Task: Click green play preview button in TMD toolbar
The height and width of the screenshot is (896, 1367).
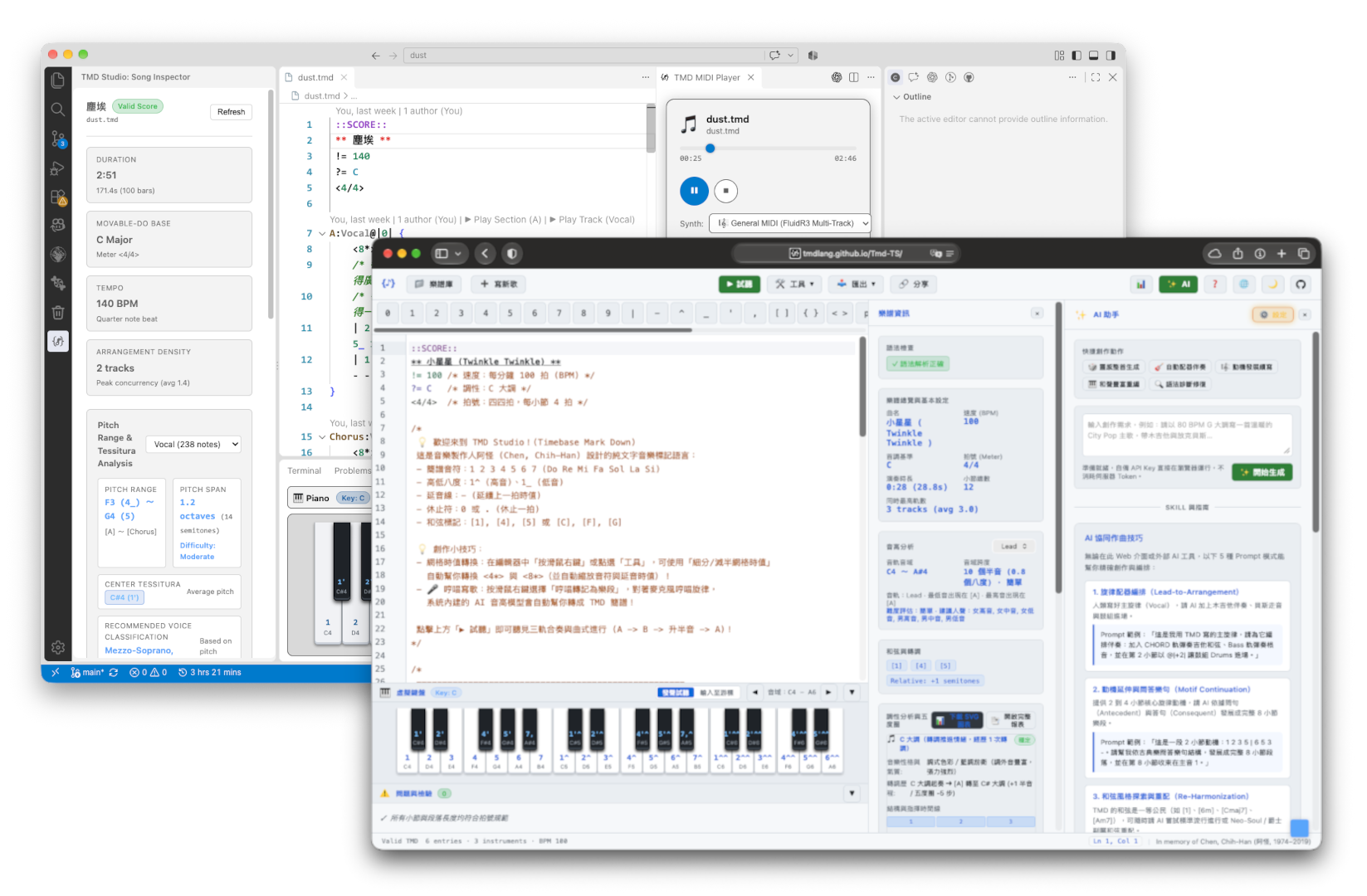Action: tap(740, 284)
